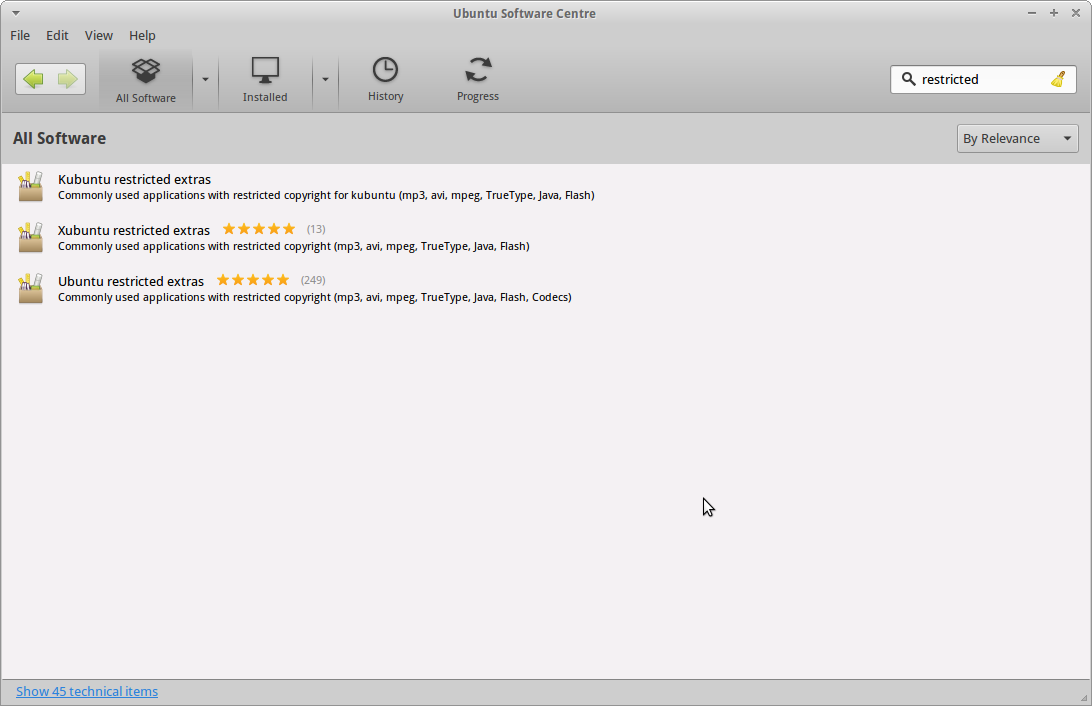Click Ubuntu description ending with 'Codecs'

pyautogui.click(x=315, y=297)
